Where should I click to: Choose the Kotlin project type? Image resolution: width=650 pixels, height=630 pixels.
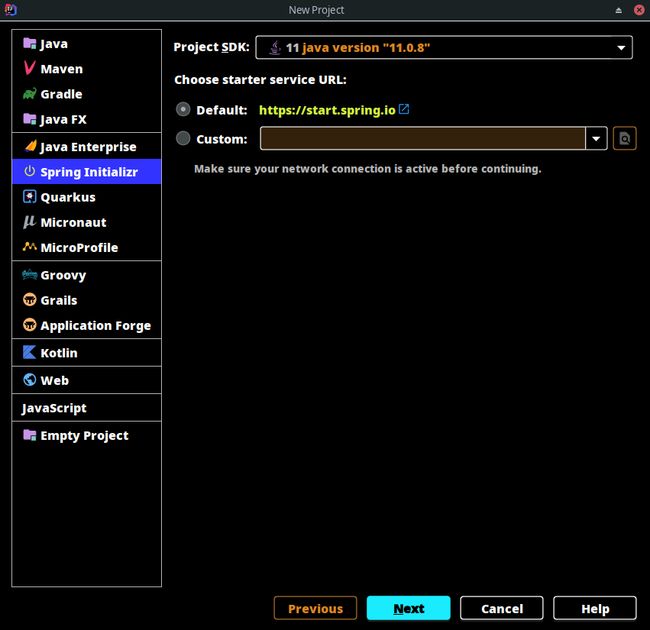coord(87,353)
